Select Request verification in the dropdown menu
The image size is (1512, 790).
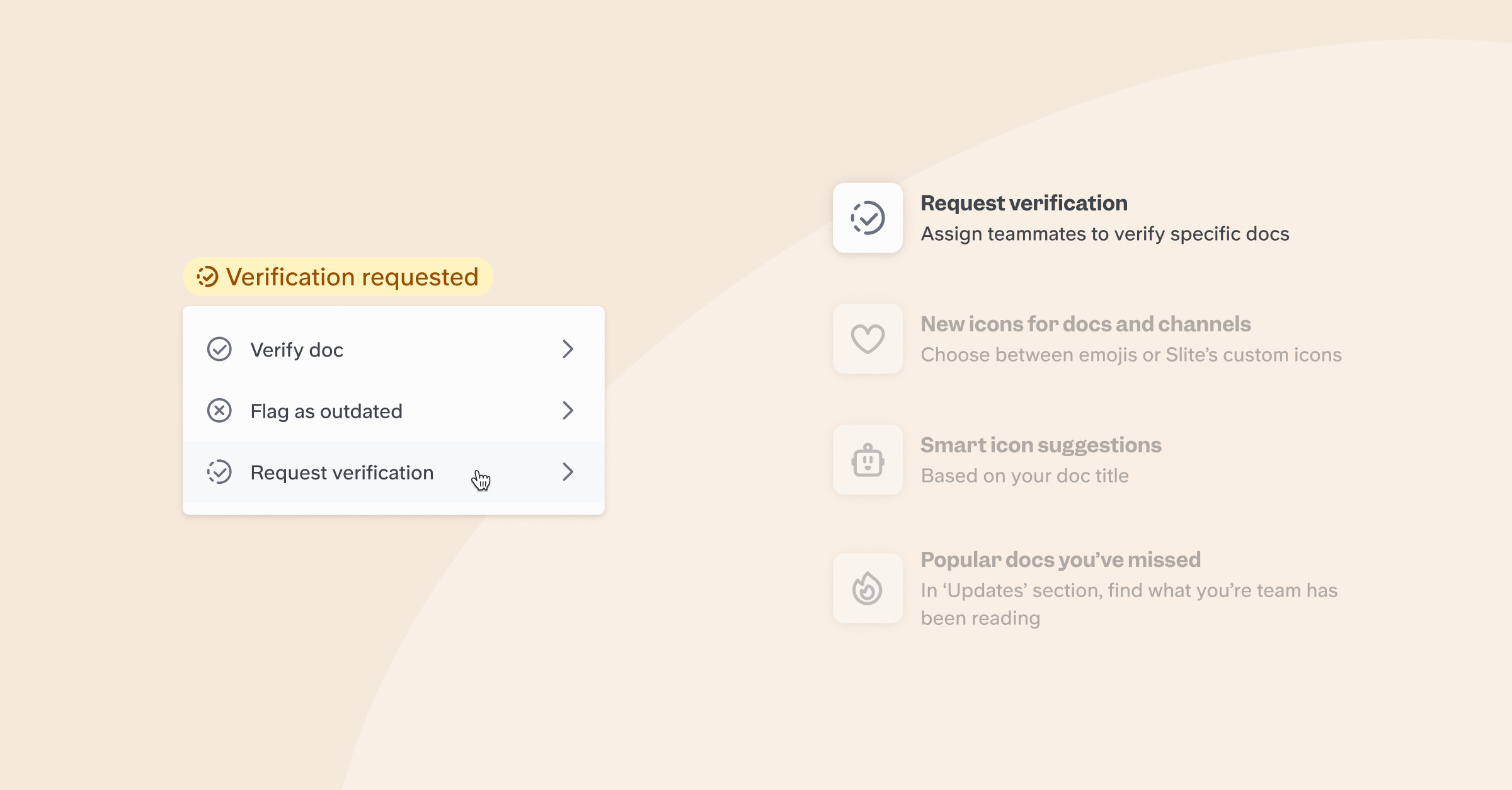click(342, 472)
